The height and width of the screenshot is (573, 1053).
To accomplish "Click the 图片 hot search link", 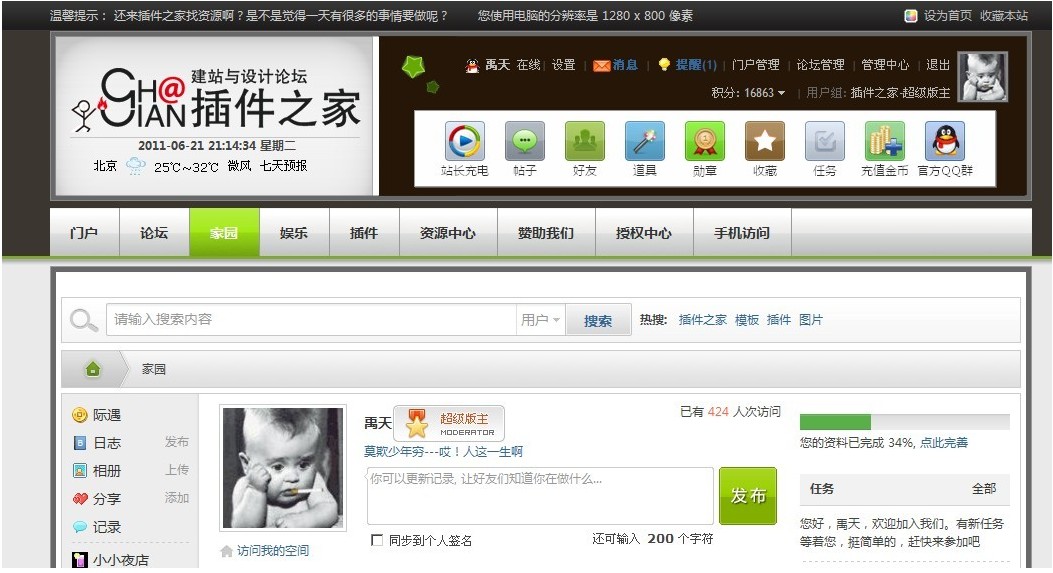I will (x=811, y=320).
